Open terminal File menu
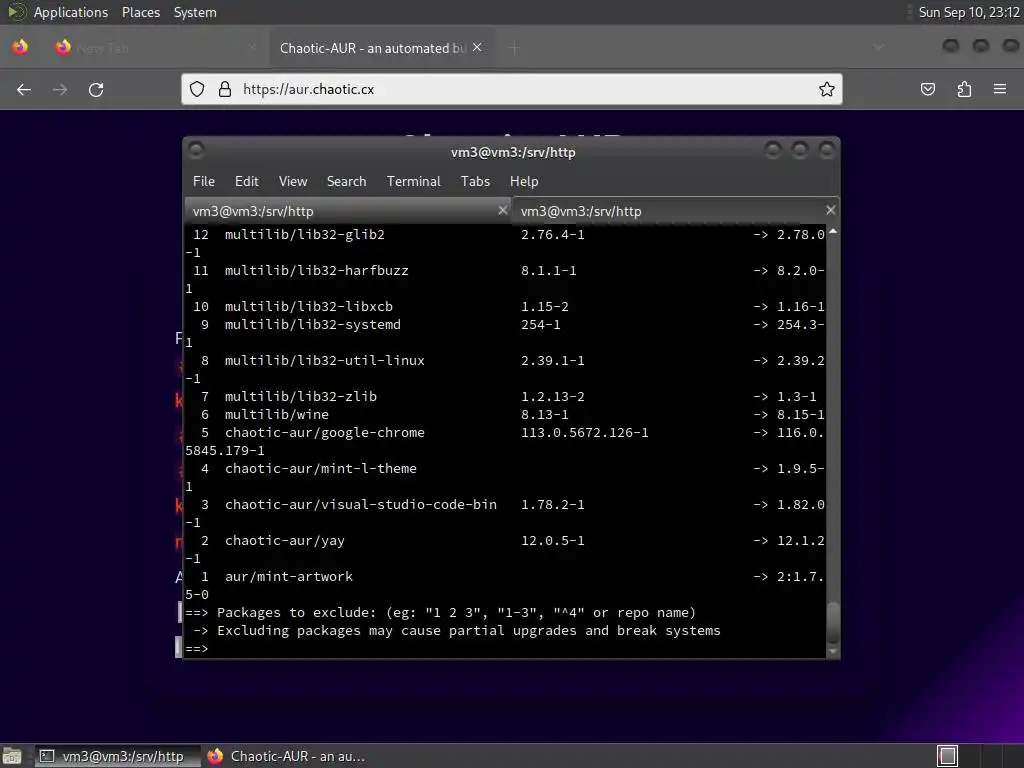 204,182
